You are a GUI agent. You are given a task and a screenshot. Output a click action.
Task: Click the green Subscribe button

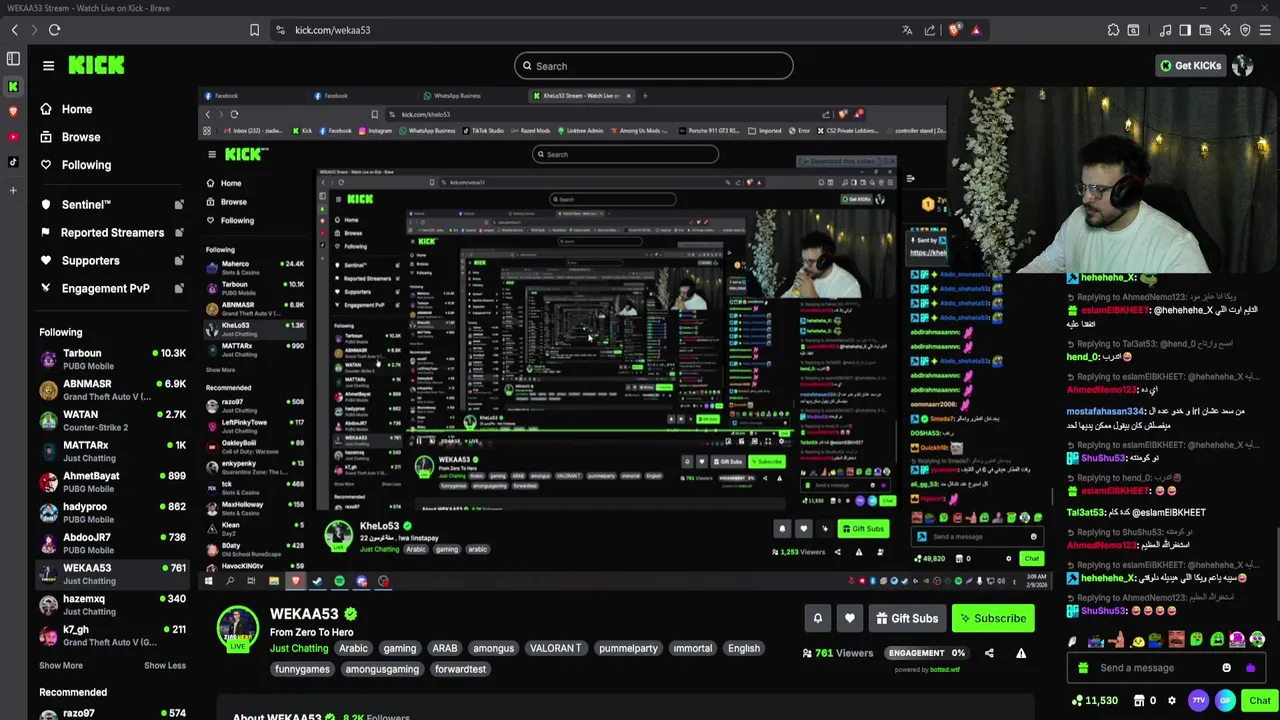993,619
